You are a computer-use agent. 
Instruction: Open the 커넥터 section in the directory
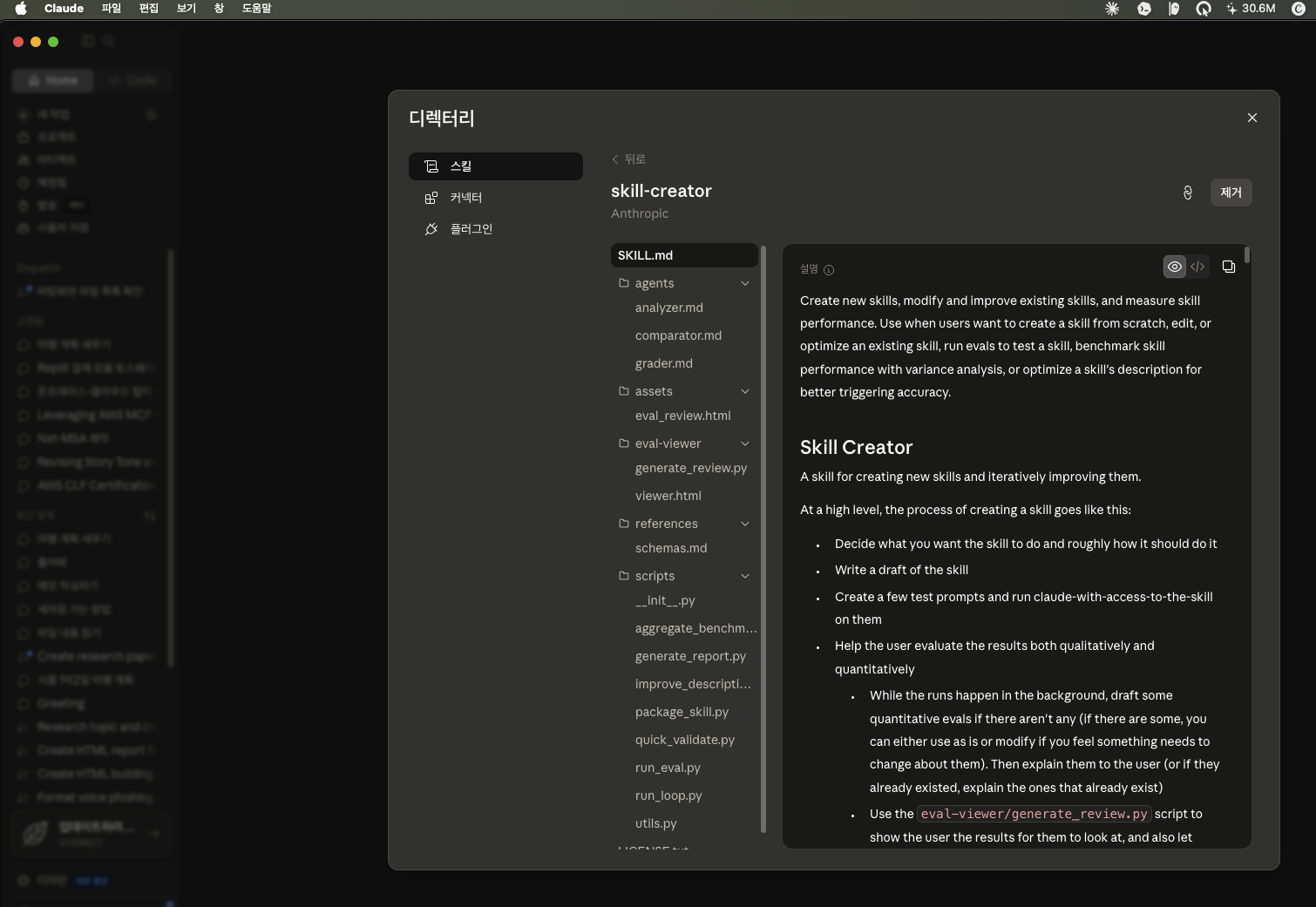coord(496,198)
